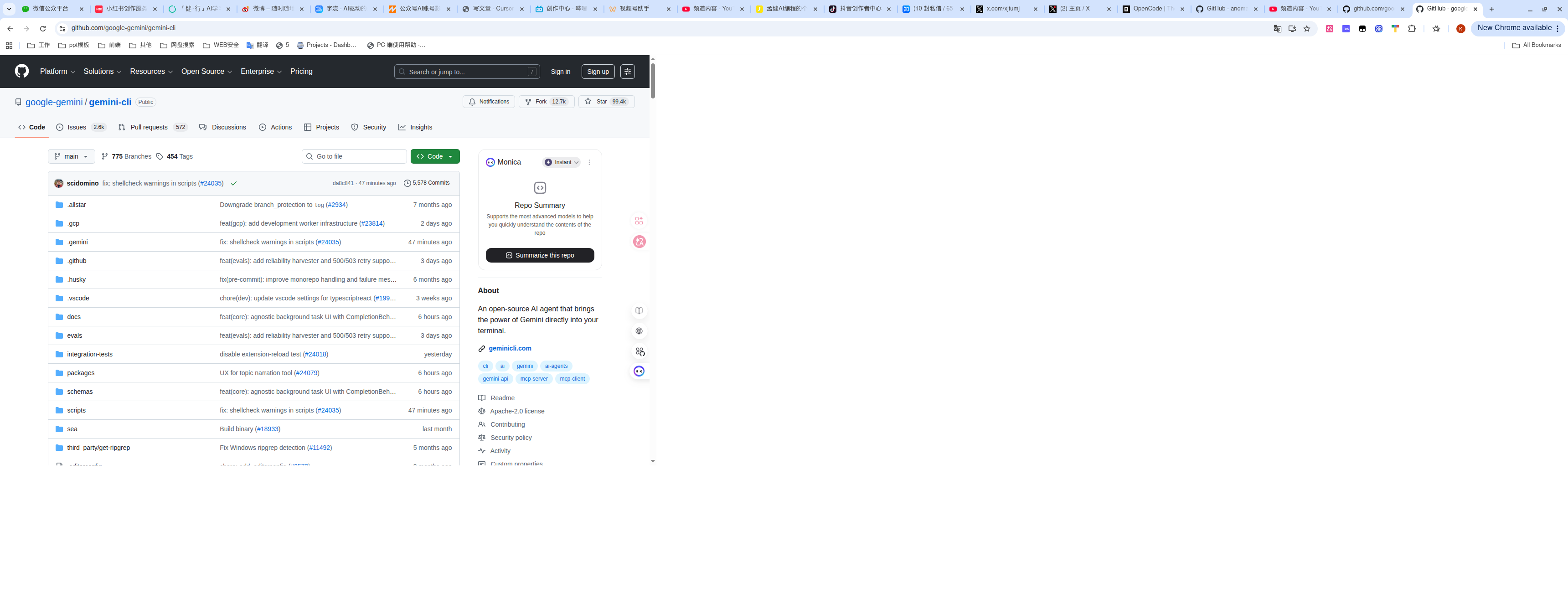Viewport: 1568px width, 614px height.
Task: Open the Issues tab
Action: 77,127
